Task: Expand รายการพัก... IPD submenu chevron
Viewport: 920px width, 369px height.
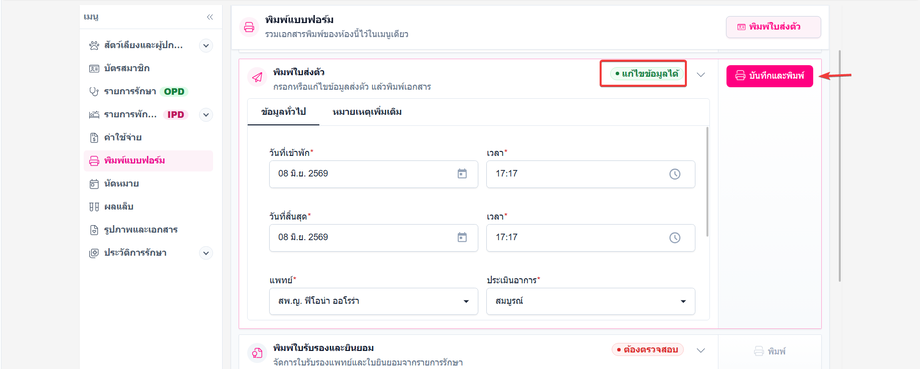Action: pos(205,114)
